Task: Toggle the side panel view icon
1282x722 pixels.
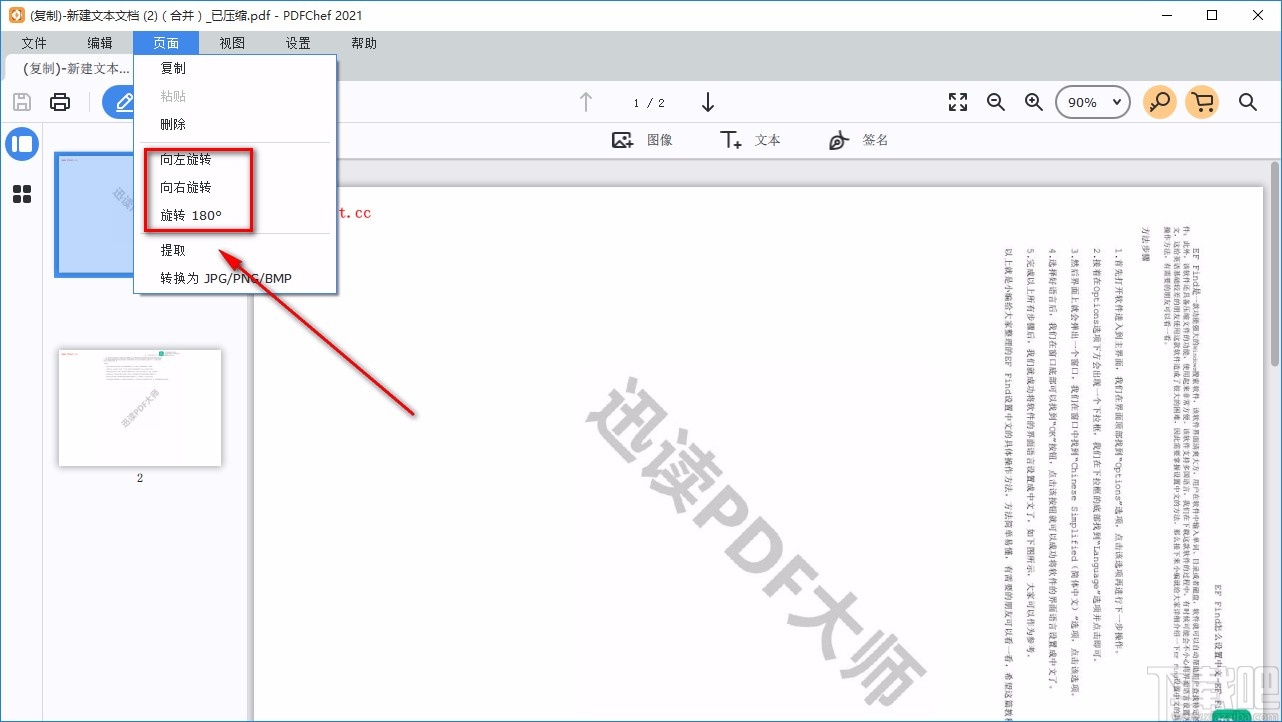Action: 22,144
